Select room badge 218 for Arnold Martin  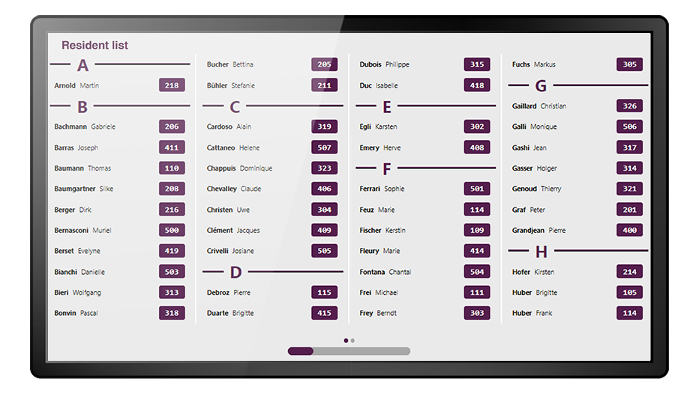[172, 85]
